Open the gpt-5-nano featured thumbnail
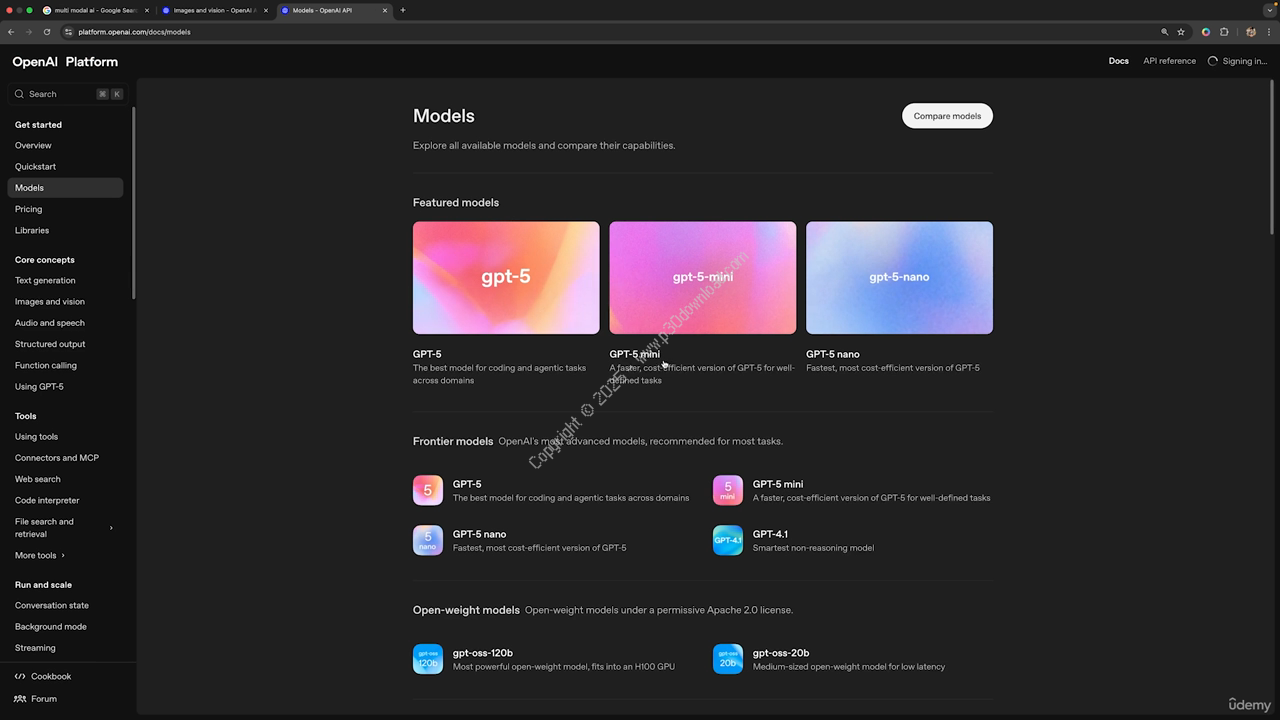Screen dimensions: 1280x720 pyautogui.click(x=899, y=278)
